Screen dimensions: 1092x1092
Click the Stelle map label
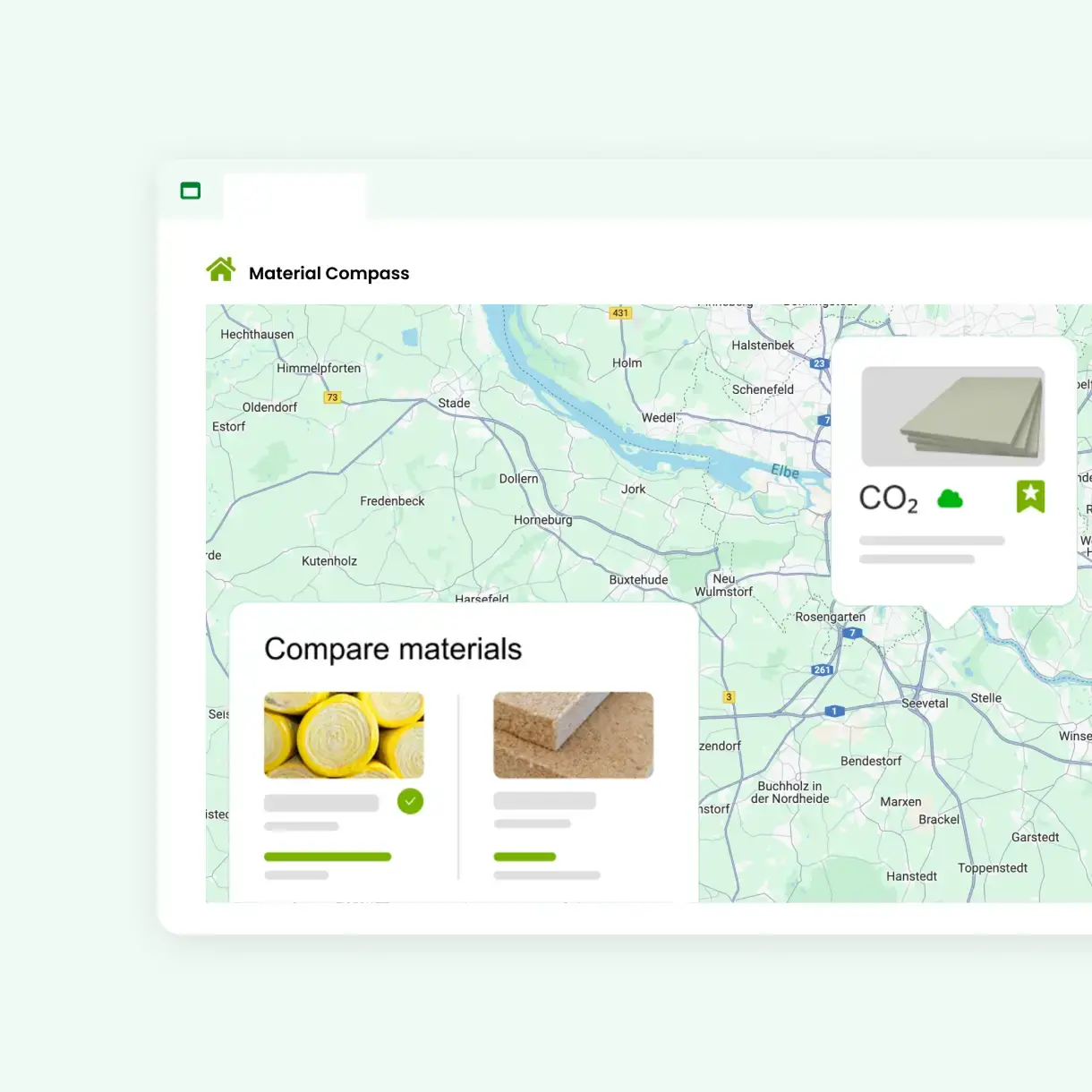(x=985, y=697)
